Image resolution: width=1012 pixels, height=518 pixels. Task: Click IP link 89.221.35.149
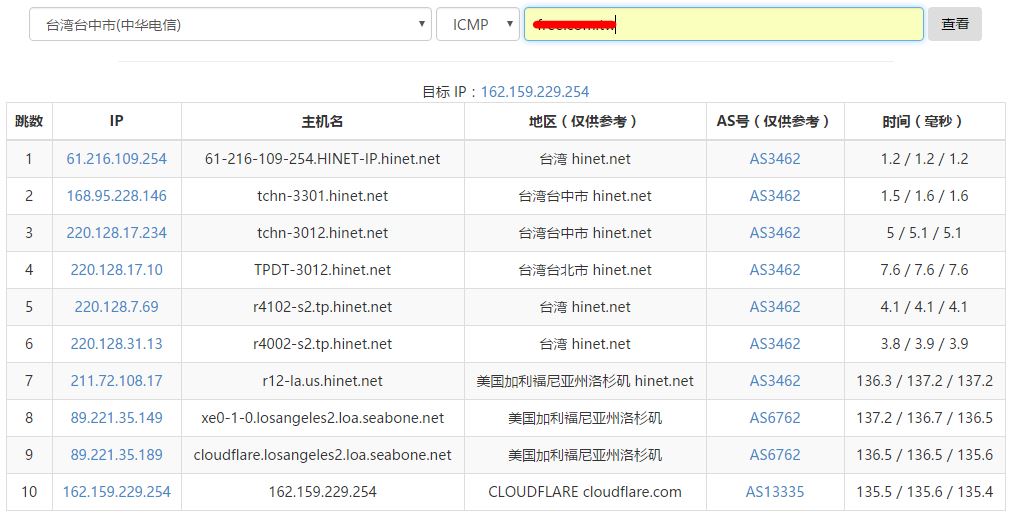click(117, 418)
